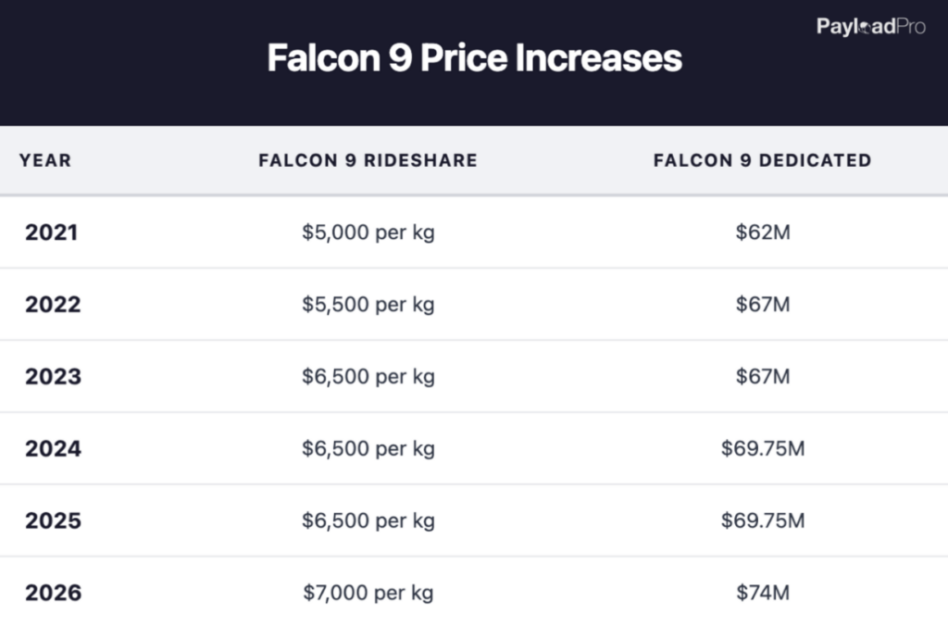Click the 2022 dedicated price of $67M
This screenshot has width=948, height=639.
tap(762, 305)
